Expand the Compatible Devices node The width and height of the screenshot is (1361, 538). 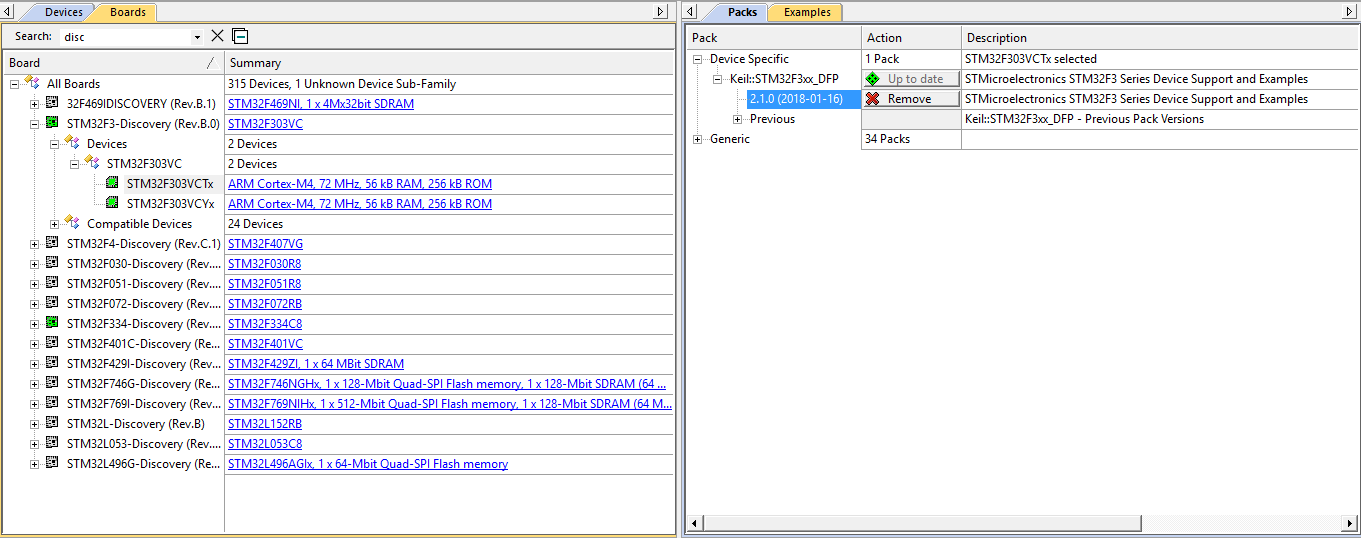54,224
